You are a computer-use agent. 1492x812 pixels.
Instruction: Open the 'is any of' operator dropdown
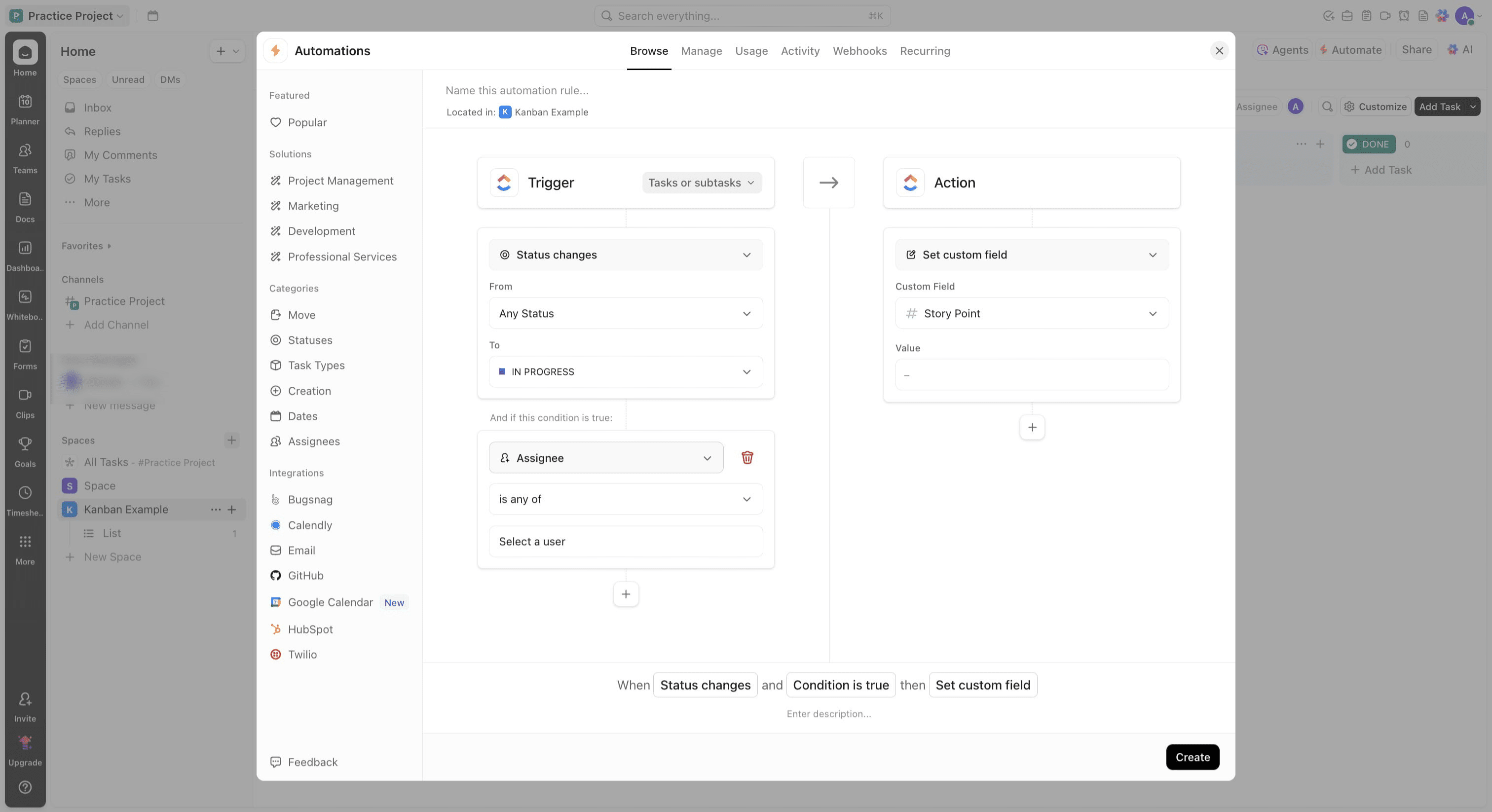point(626,499)
